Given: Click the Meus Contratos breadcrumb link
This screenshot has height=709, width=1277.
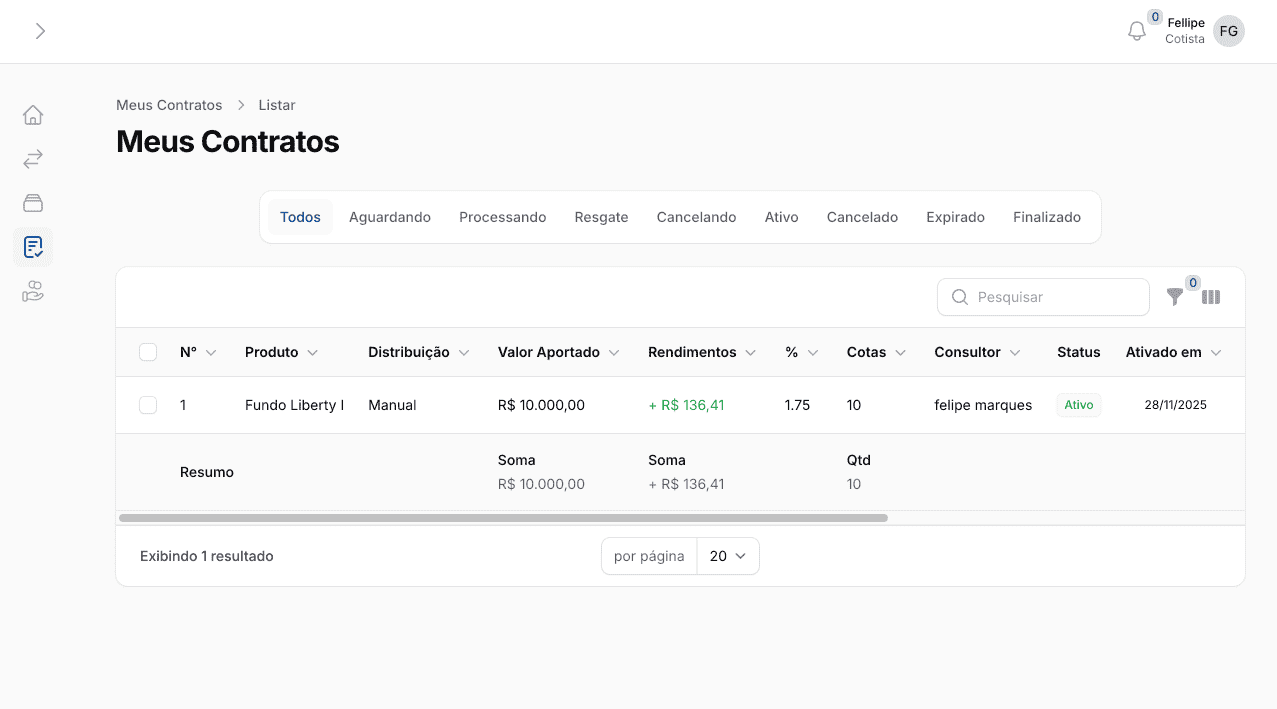Looking at the screenshot, I should (x=169, y=105).
